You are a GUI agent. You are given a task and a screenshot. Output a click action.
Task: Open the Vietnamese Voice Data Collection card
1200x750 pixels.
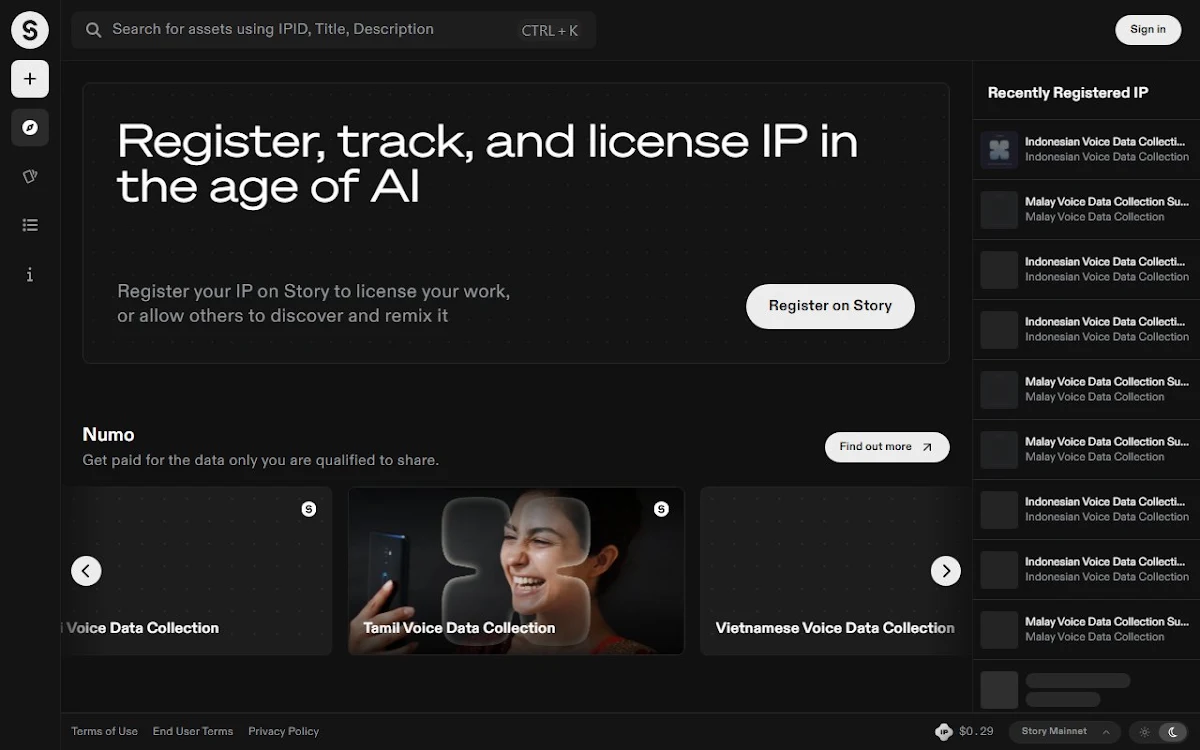[836, 571]
